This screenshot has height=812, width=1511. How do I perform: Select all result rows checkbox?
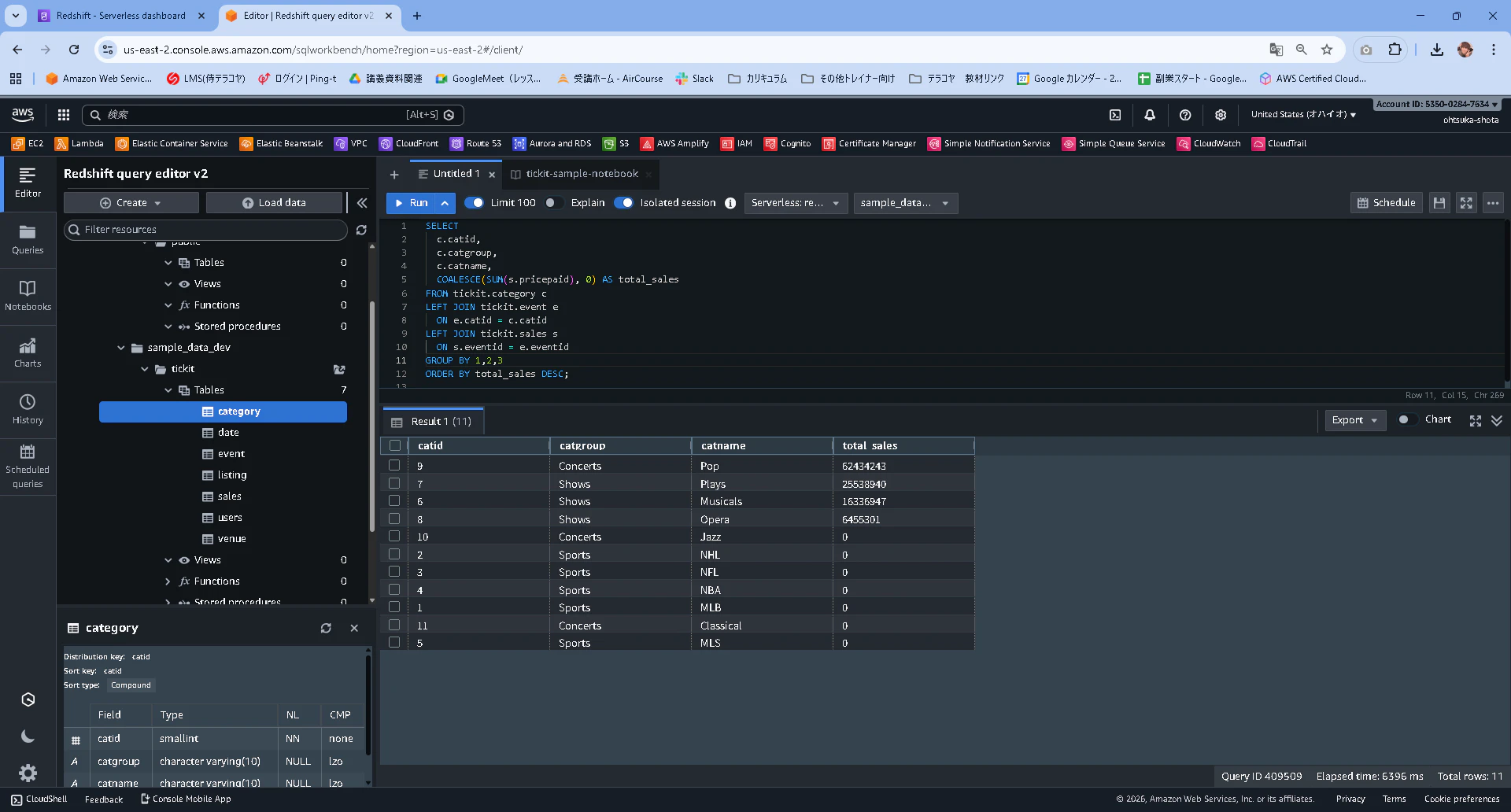[395, 445]
